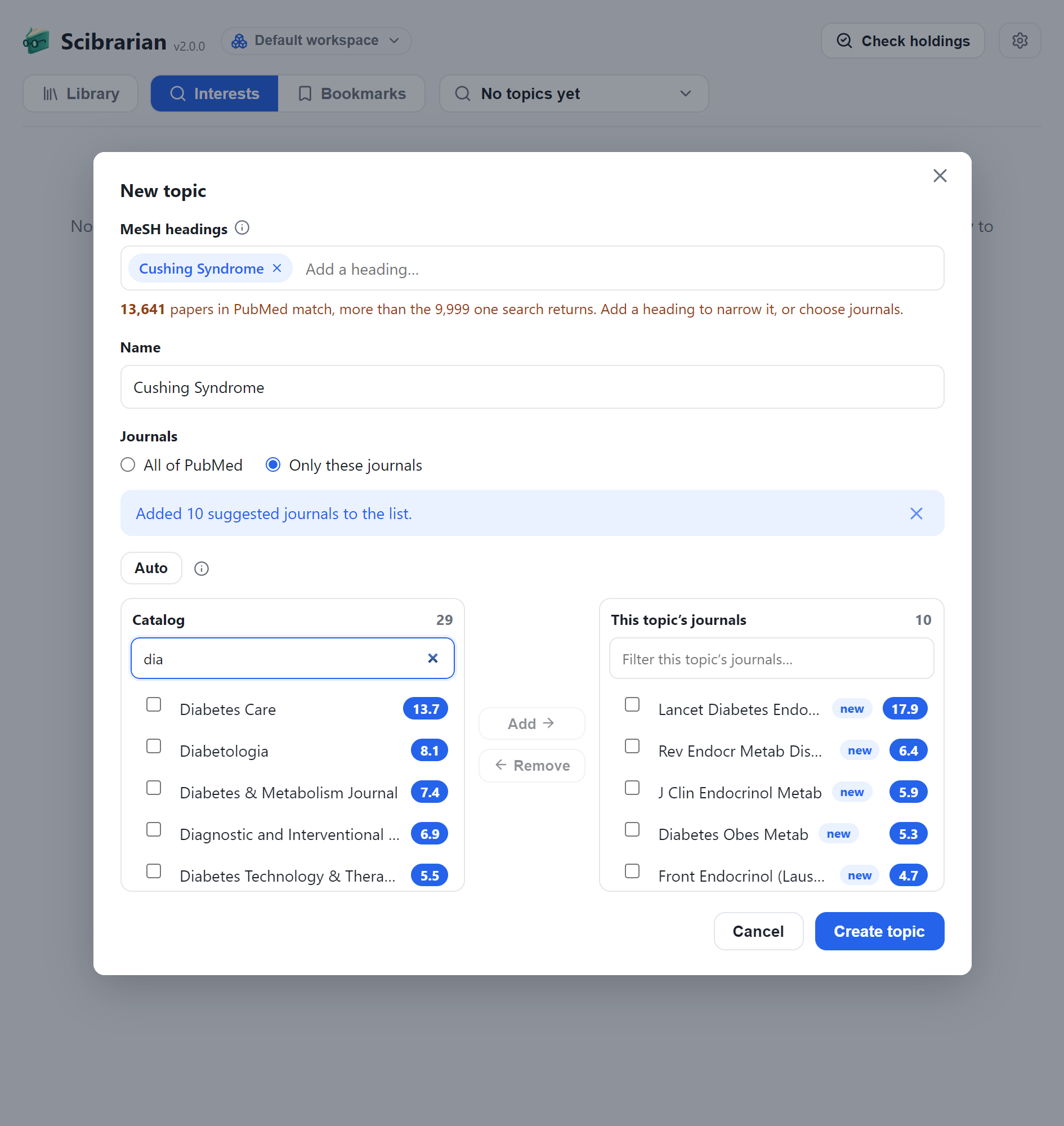Click the 13,641 papers count

point(142,309)
